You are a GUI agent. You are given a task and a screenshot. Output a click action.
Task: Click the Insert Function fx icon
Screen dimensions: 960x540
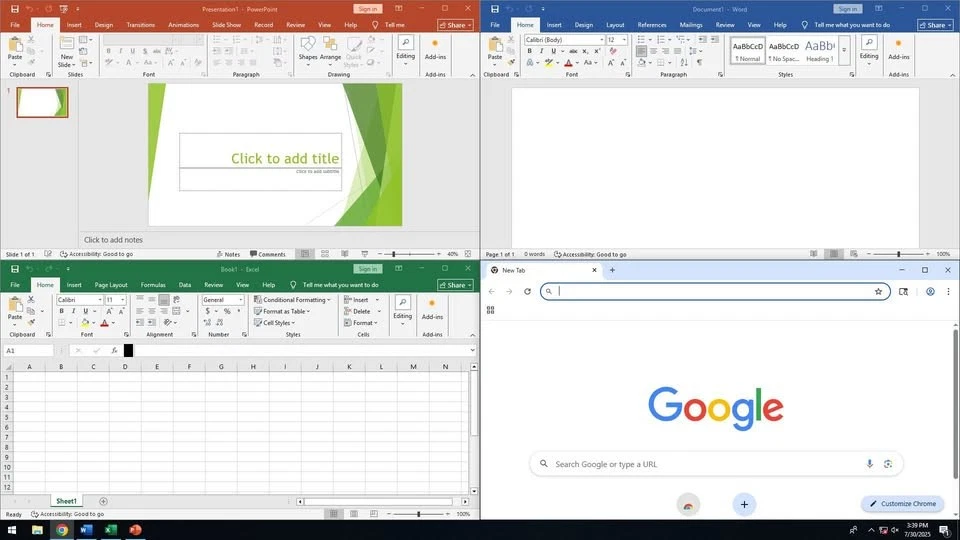[x=114, y=350]
